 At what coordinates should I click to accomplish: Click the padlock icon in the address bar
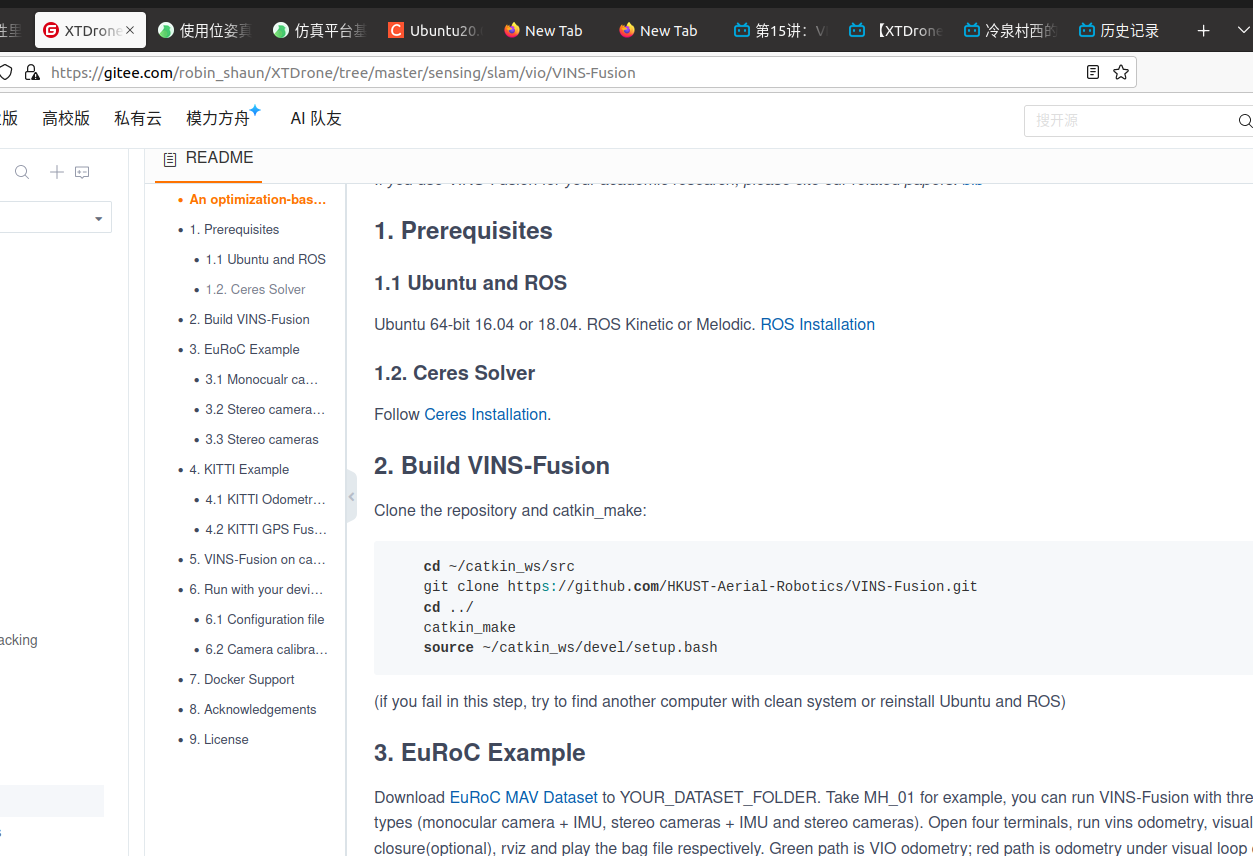[32, 72]
